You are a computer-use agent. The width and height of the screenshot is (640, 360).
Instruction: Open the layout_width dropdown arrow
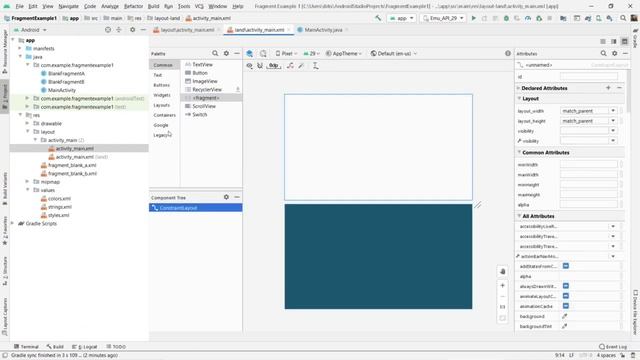tap(613, 111)
